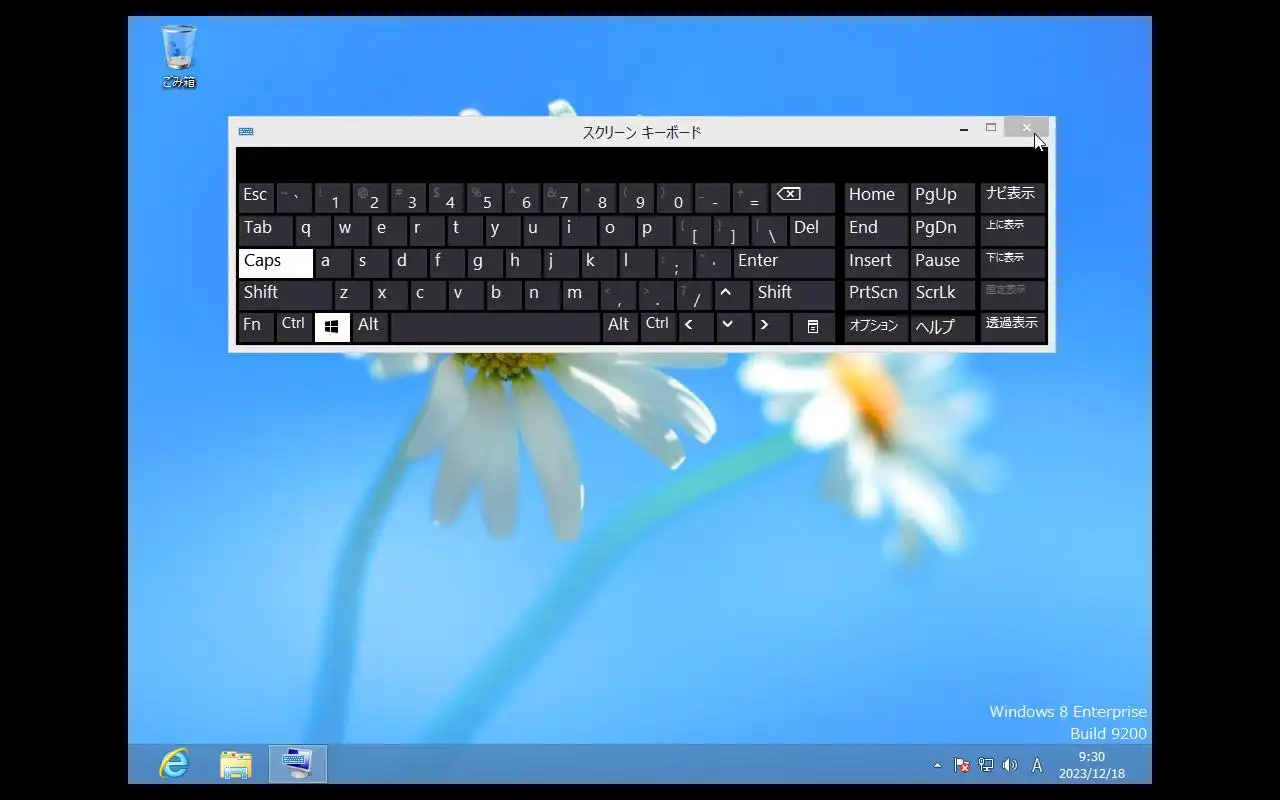Click the Insert key
The image size is (1280, 800).
(876, 262)
